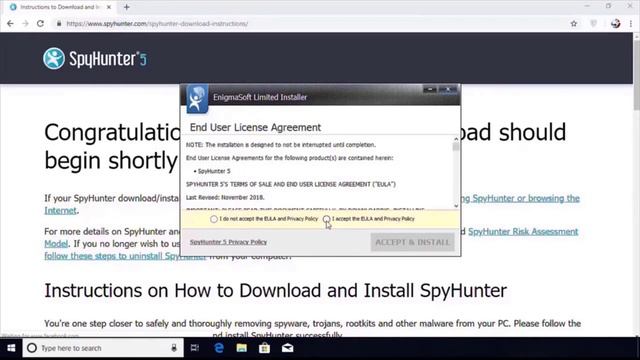Screen dimensions: 640x360
Task: Click the SpyHunter 5 logo
Action: (x=95, y=58)
